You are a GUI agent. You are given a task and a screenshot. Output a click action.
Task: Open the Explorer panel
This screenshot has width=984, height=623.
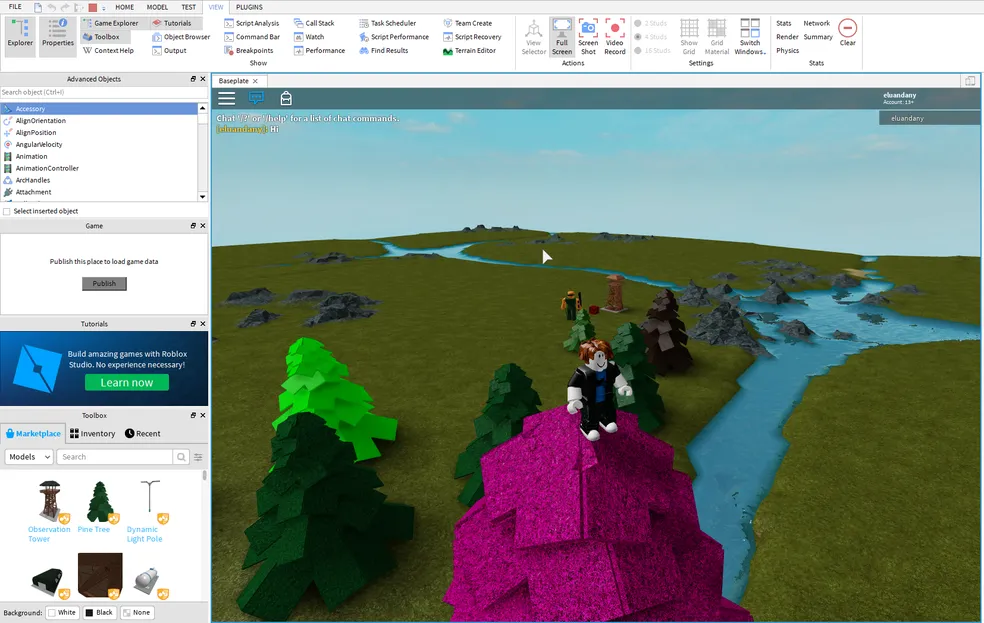coord(20,36)
